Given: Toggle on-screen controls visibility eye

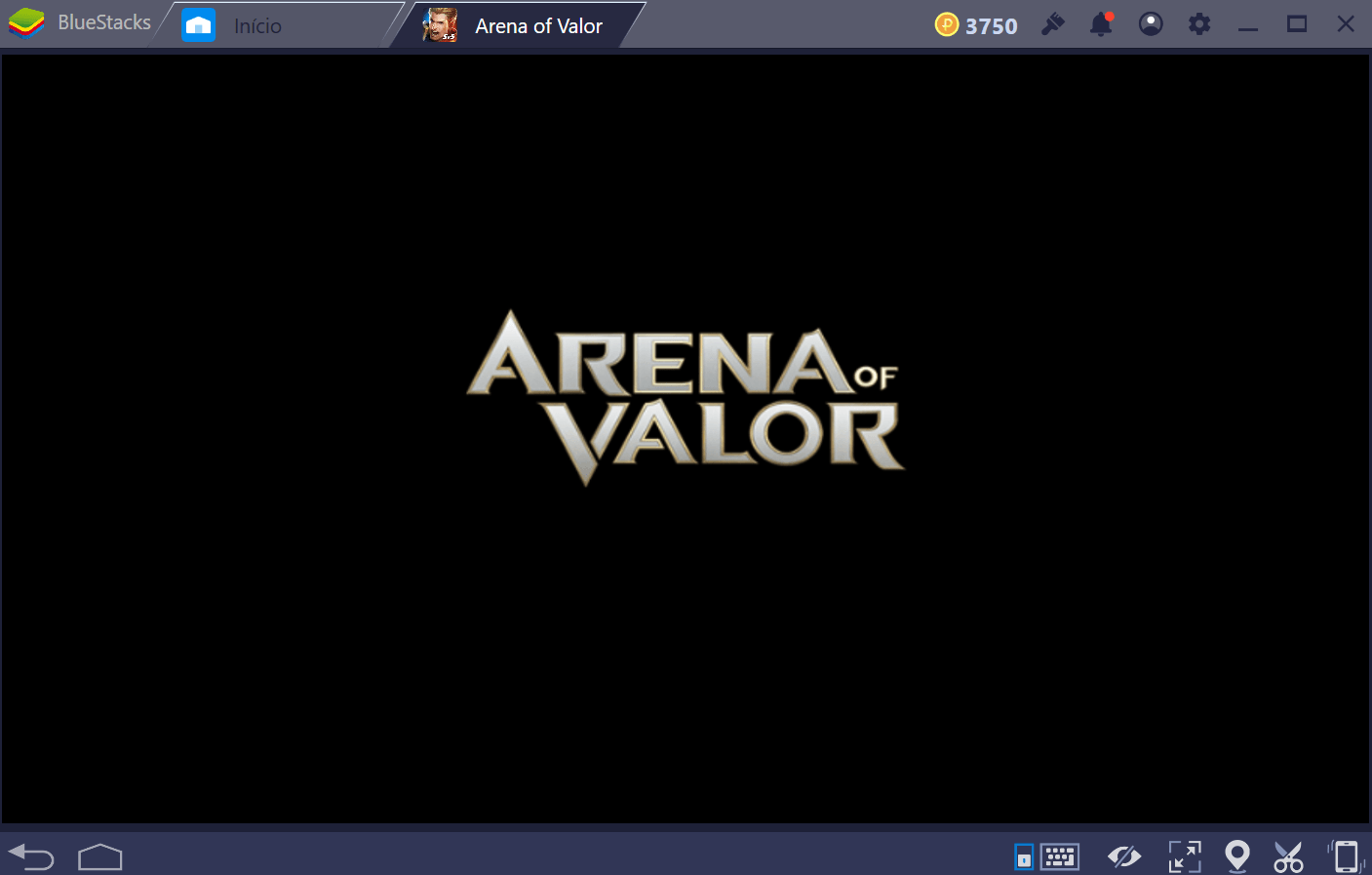Looking at the screenshot, I should [x=1124, y=857].
